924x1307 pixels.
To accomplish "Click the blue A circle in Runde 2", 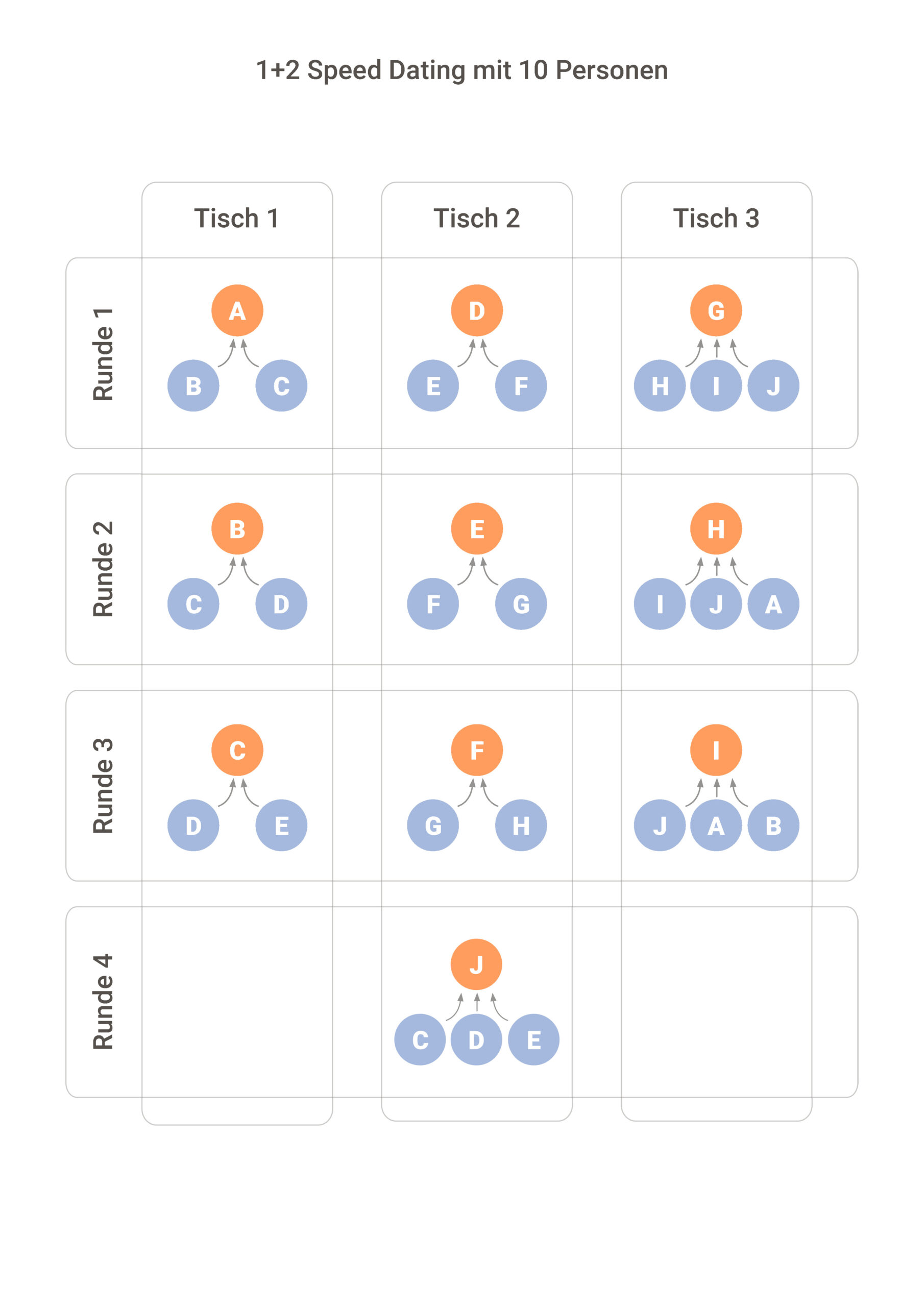I will pyautogui.click(x=772, y=603).
